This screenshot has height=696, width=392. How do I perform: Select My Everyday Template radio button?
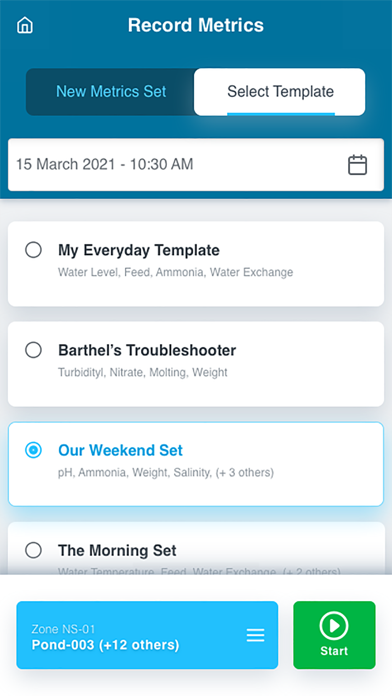pyautogui.click(x=33, y=250)
